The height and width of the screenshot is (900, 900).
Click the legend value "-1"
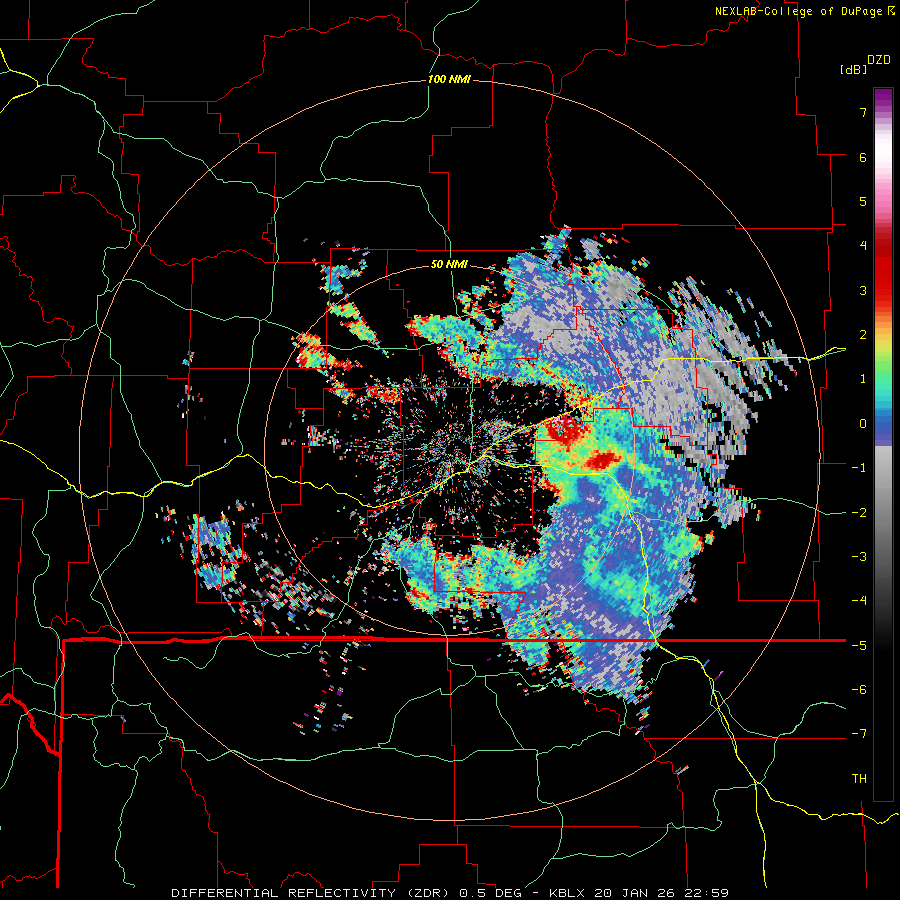point(859,468)
